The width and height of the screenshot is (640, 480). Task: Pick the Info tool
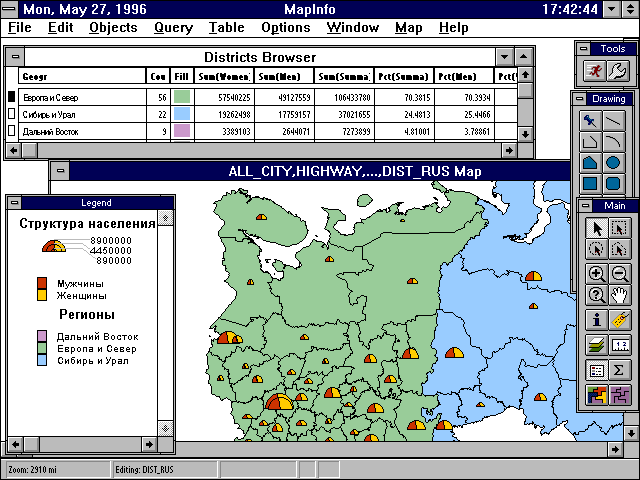coord(596,322)
